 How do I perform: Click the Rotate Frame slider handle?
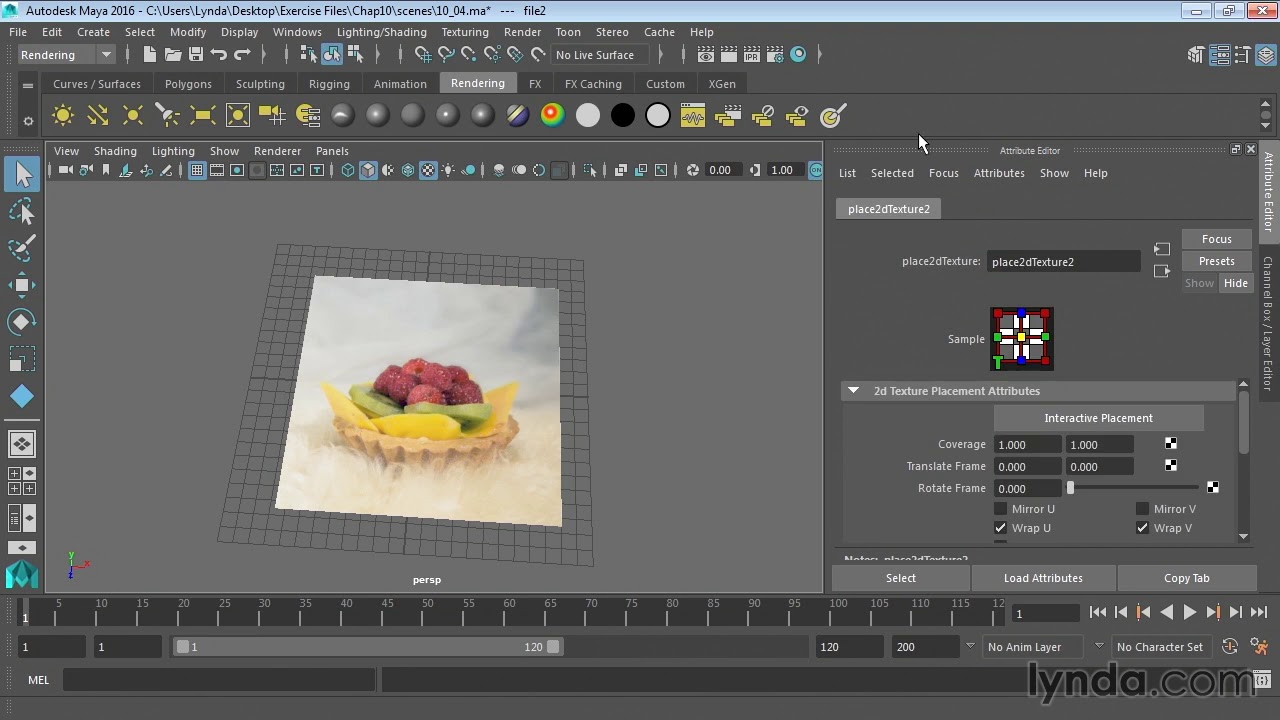(1070, 488)
